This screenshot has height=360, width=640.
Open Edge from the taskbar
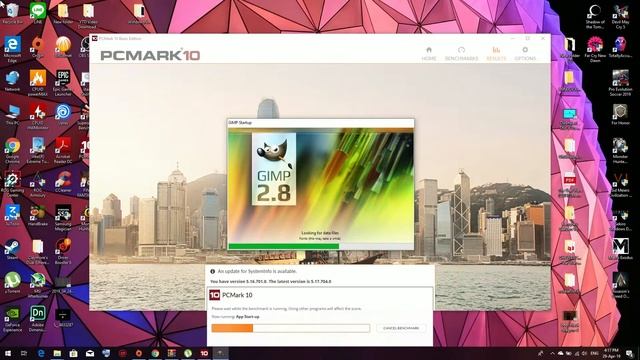pos(41,353)
